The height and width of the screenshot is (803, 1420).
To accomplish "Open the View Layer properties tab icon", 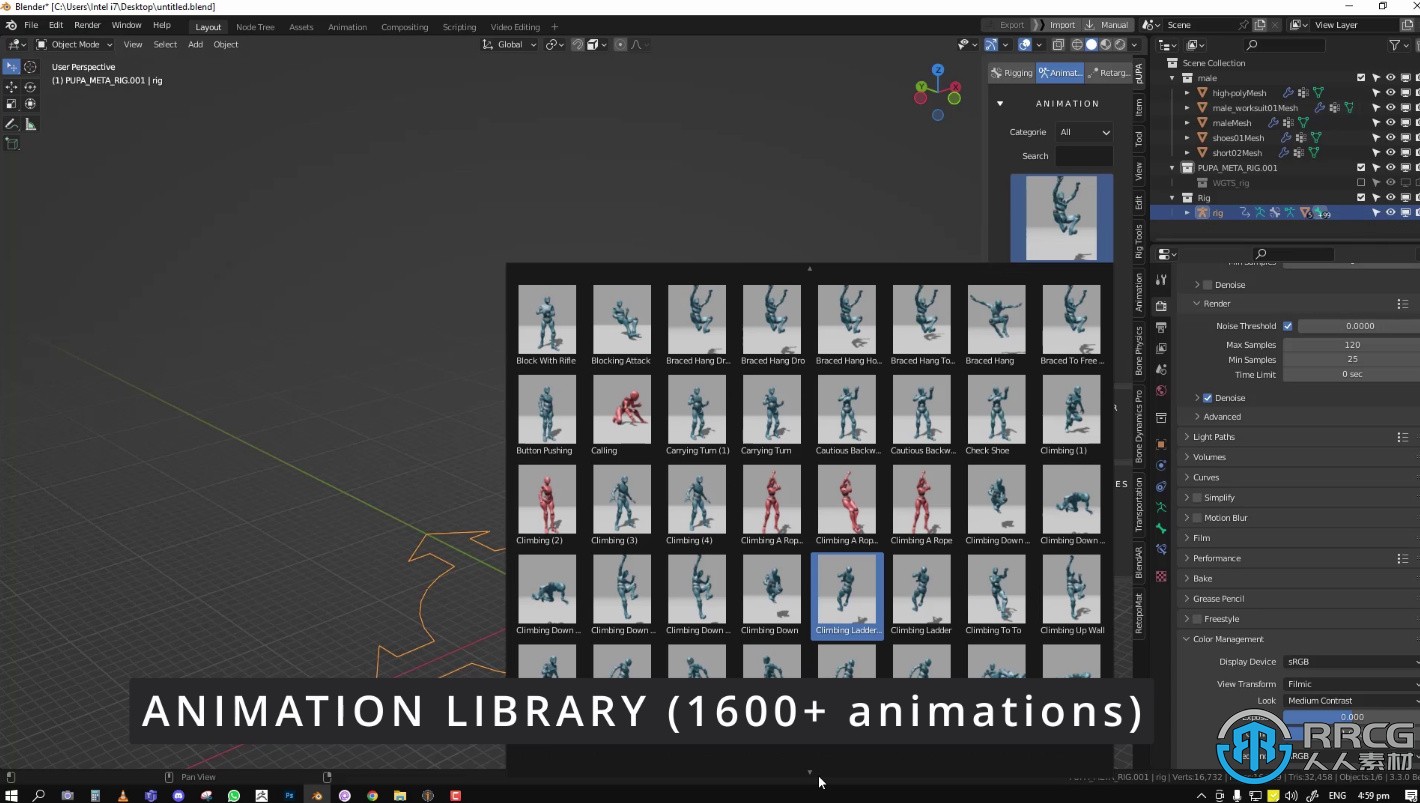I will (x=1161, y=348).
